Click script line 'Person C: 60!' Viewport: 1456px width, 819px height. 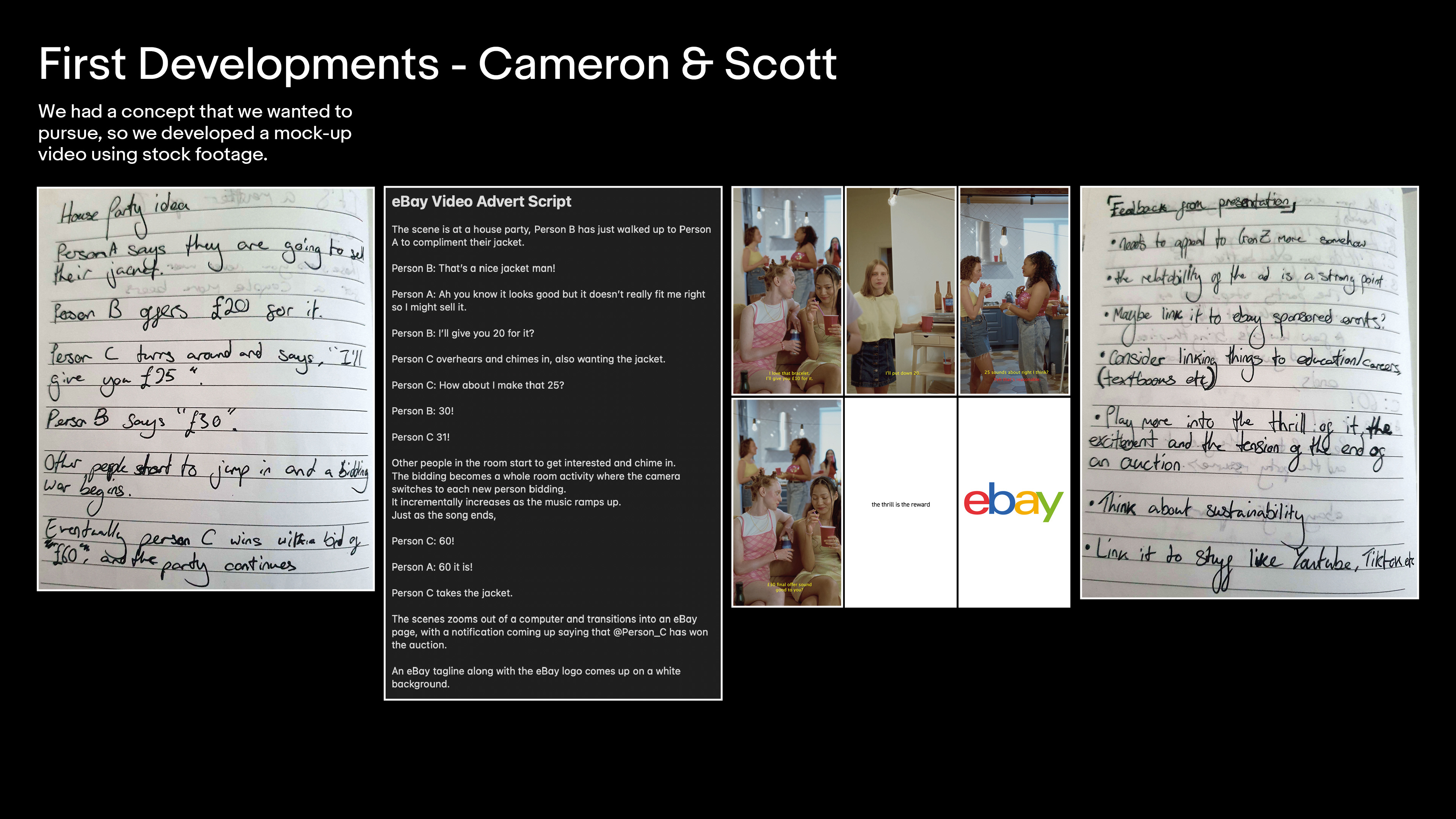click(x=422, y=541)
